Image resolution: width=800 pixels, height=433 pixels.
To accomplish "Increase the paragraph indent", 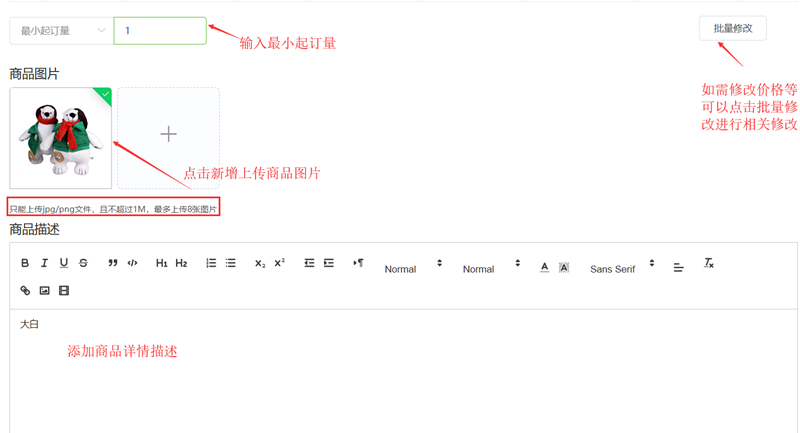I will click(329, 263).
